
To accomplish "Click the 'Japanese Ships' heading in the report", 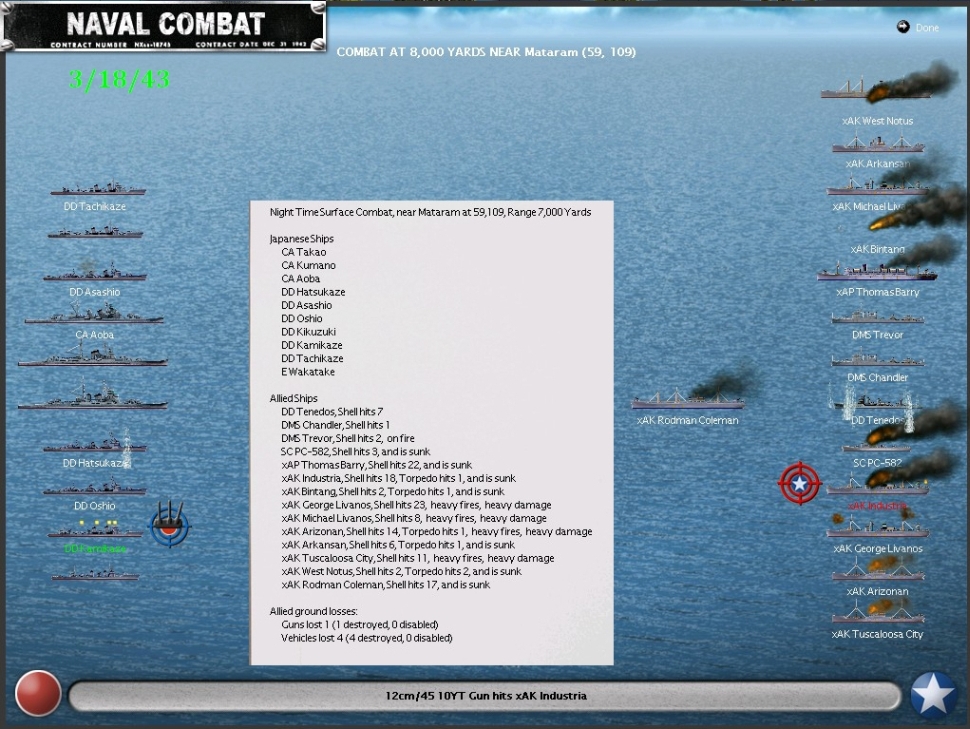I will click(x=301, y=239).
